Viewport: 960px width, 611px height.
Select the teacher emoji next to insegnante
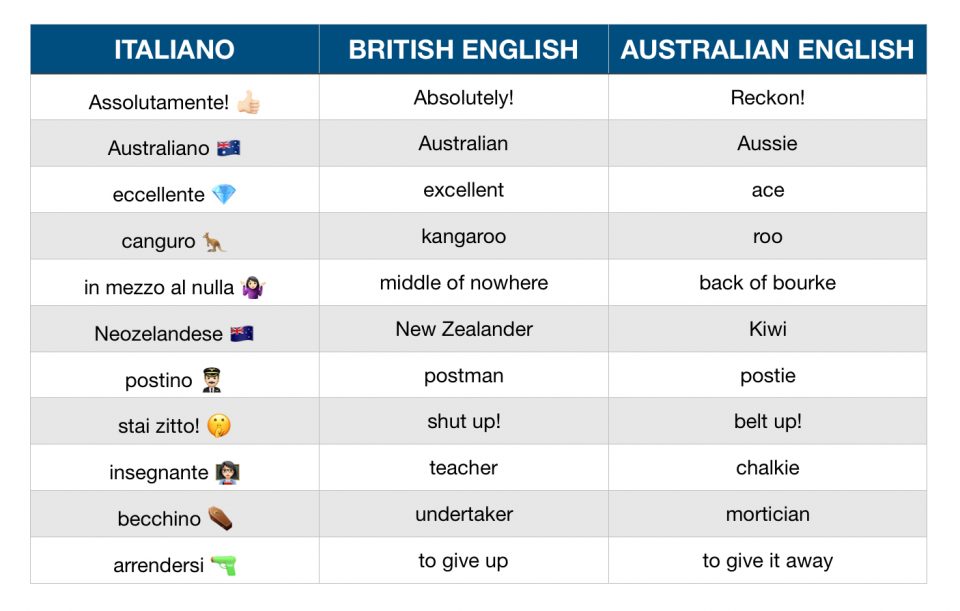pos(227,473)
